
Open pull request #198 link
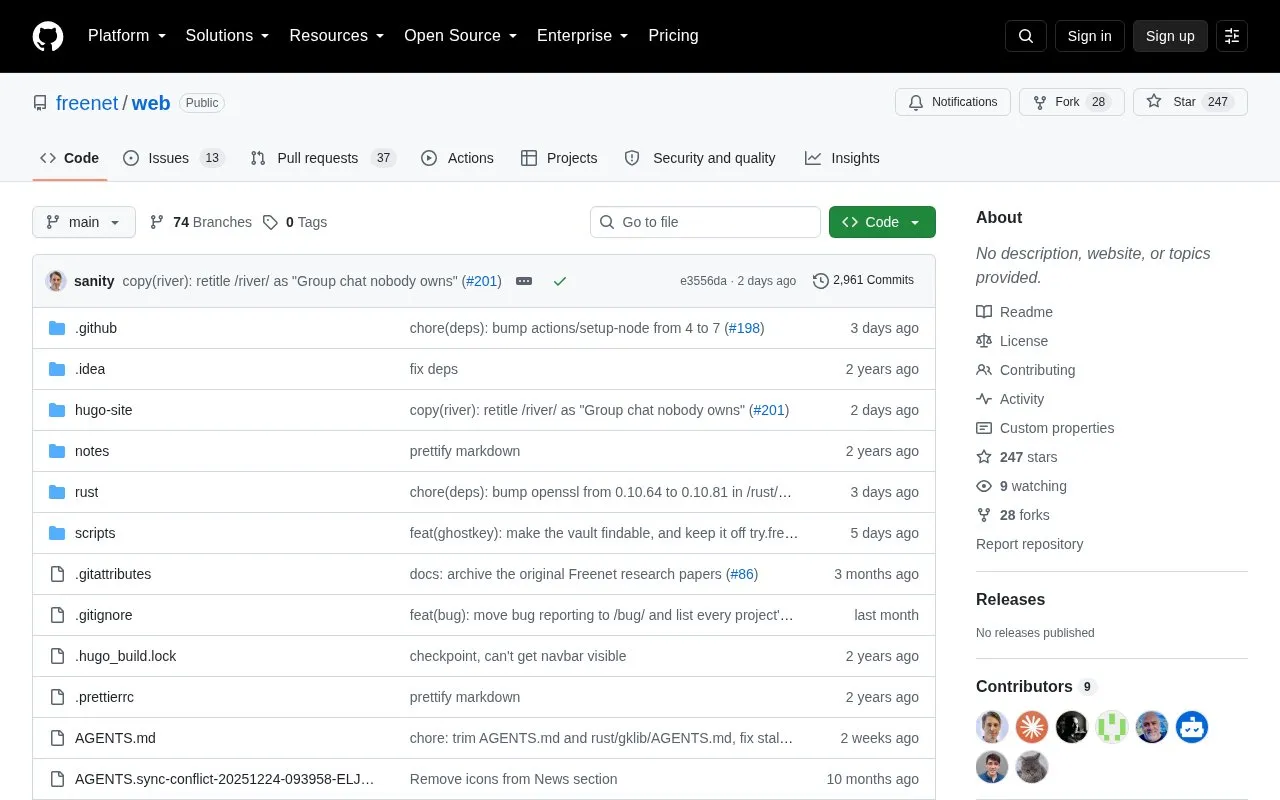click(744, 328)
